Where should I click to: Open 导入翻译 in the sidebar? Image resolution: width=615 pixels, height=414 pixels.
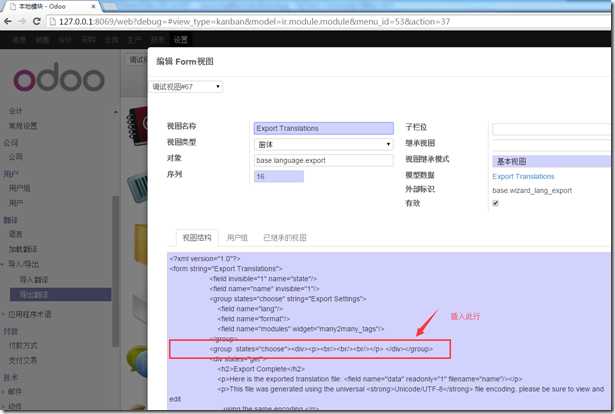click(x=34, y=280)
